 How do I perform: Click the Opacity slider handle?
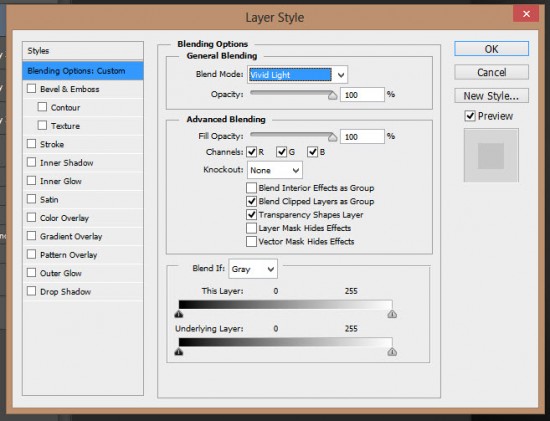coord(333,95)
